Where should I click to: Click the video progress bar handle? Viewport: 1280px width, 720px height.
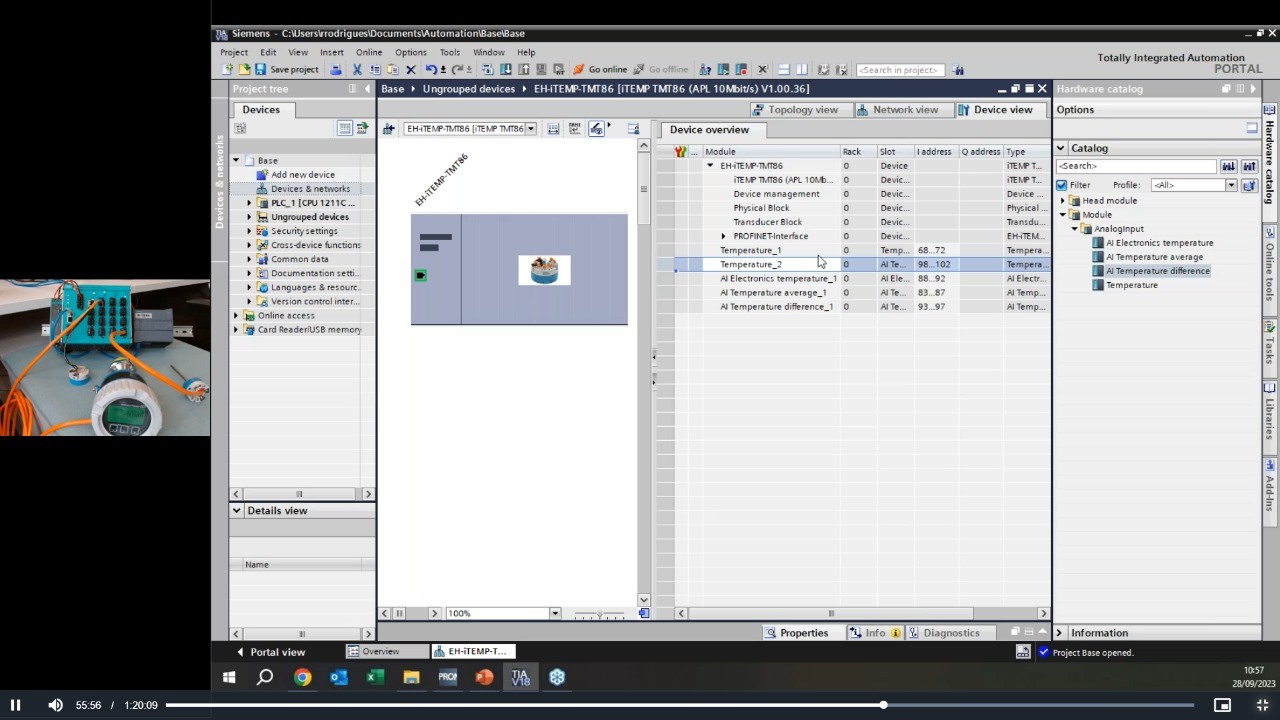(883, 705)
